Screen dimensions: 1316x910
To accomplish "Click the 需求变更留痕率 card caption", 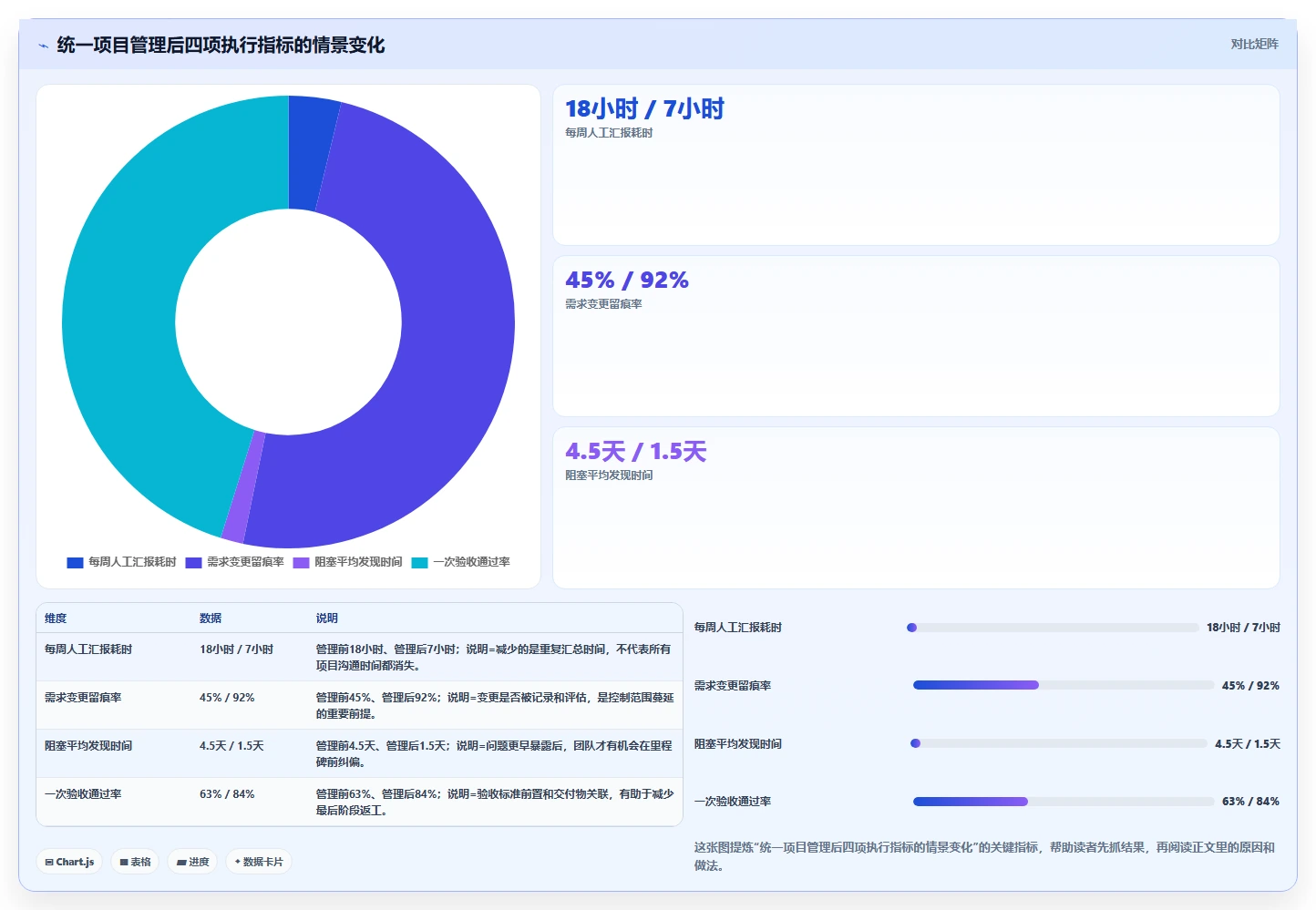I will pyautogui.click(x=603, y=304).
